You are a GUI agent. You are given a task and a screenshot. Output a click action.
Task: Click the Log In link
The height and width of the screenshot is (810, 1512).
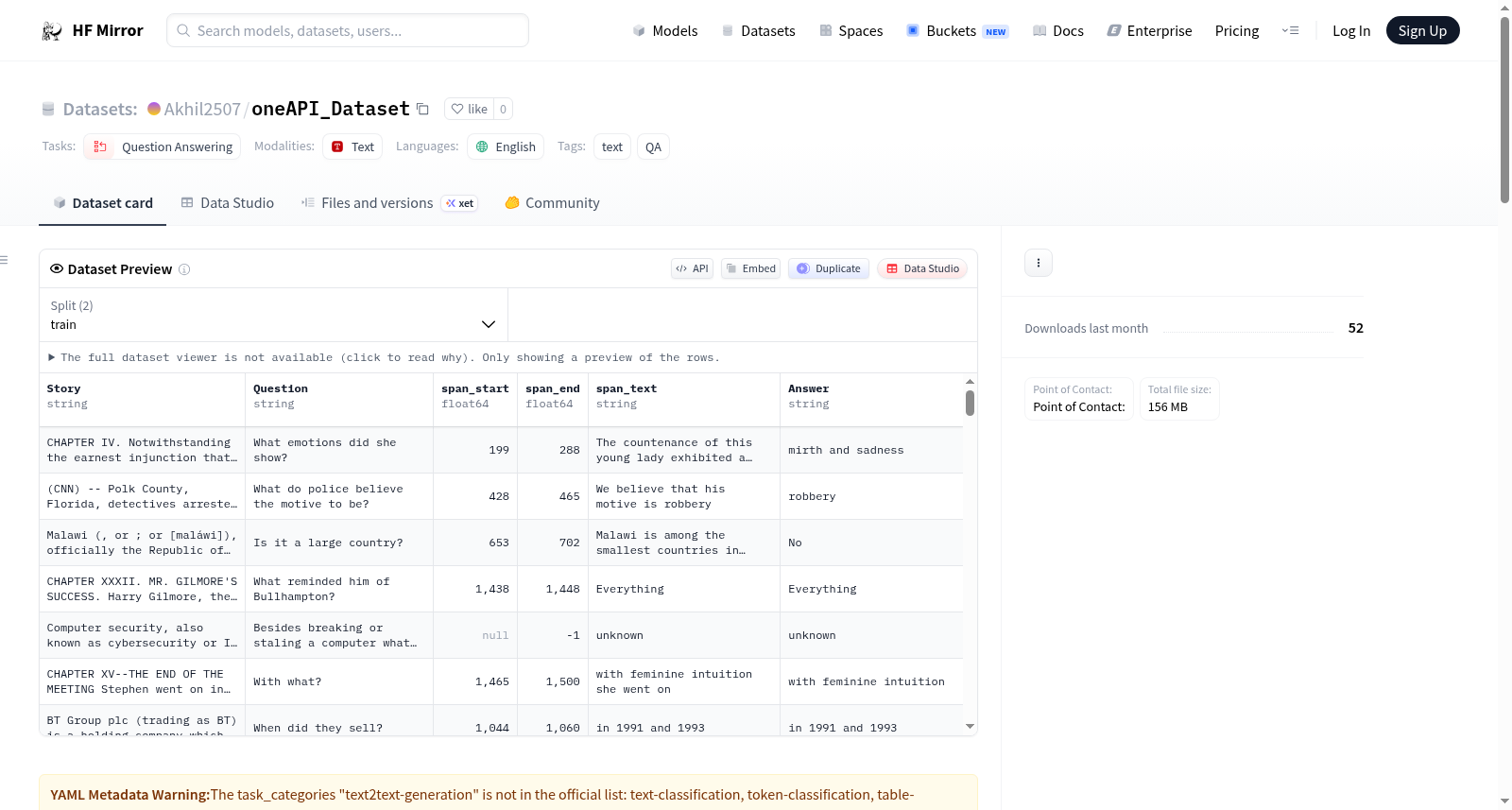coord(1351,31)
